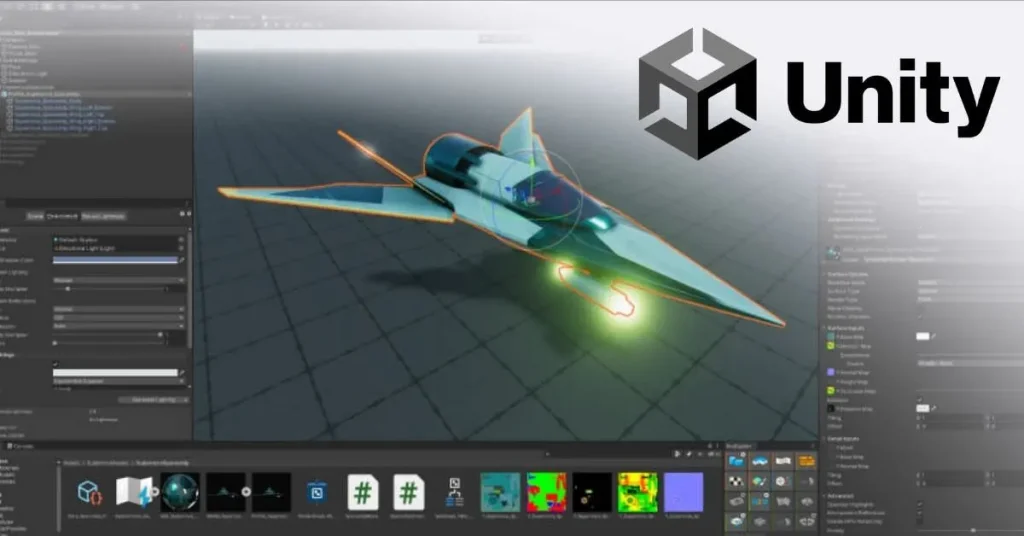Click the white Emission Map color swatch
Screen dimensions: 1024x536
(923, 408)
